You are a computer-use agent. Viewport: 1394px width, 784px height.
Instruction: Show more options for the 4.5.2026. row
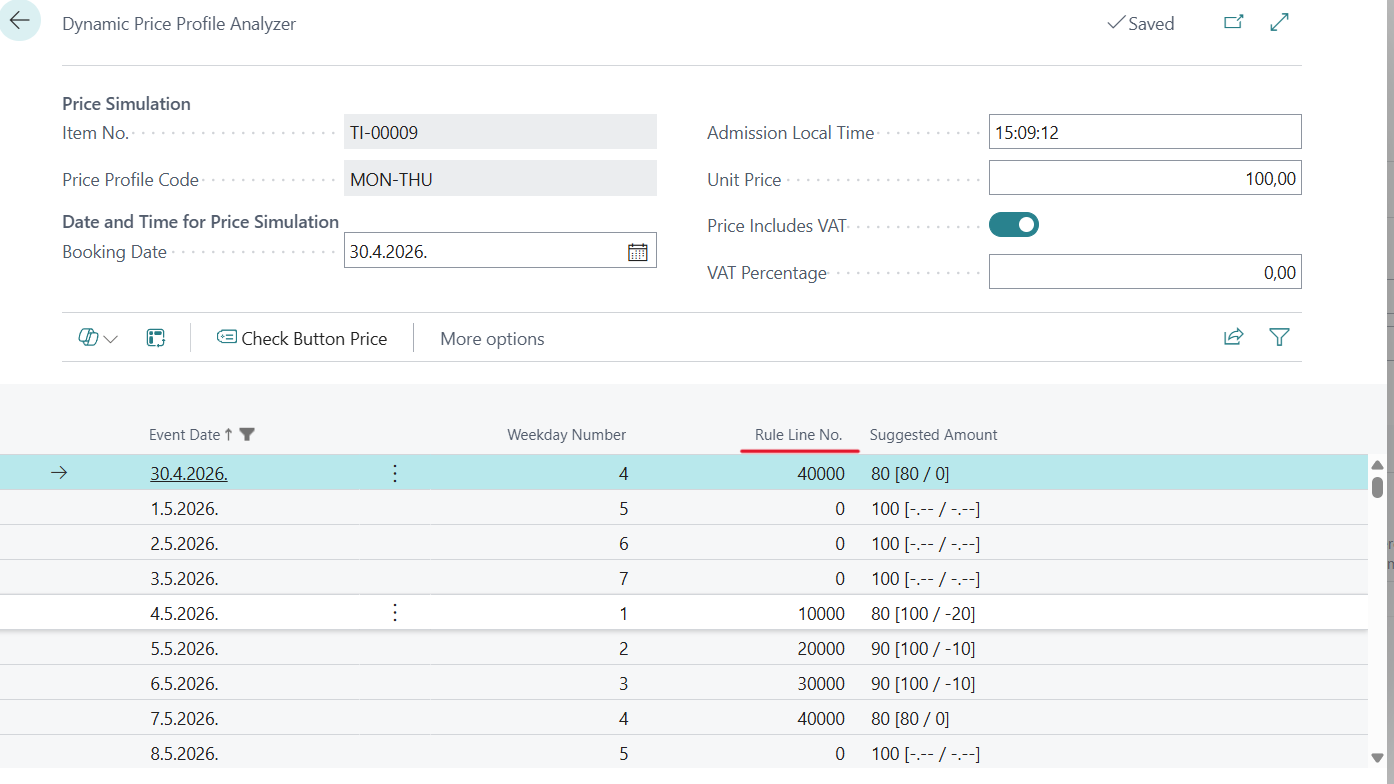click(x=395, y=613)
